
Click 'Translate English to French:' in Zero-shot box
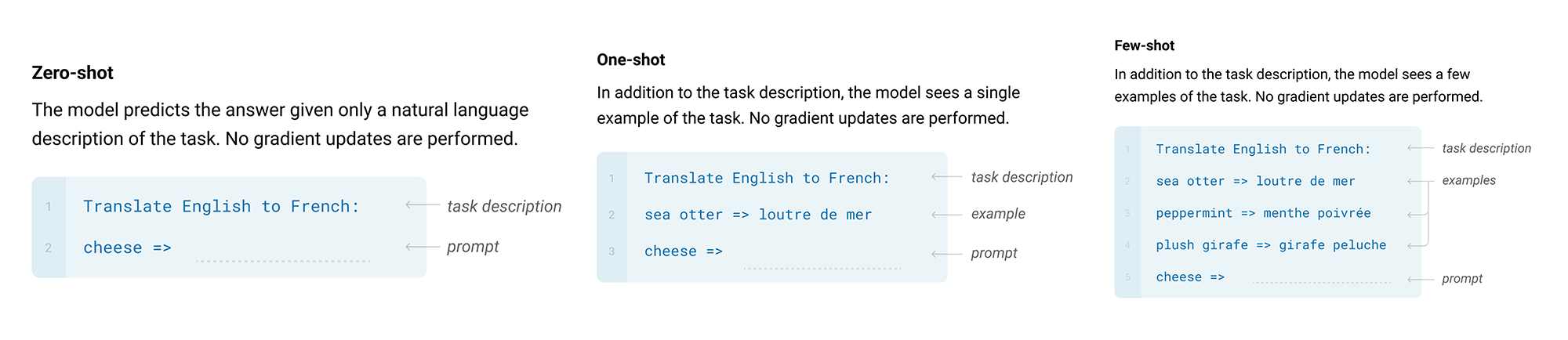tap(221, 206)
